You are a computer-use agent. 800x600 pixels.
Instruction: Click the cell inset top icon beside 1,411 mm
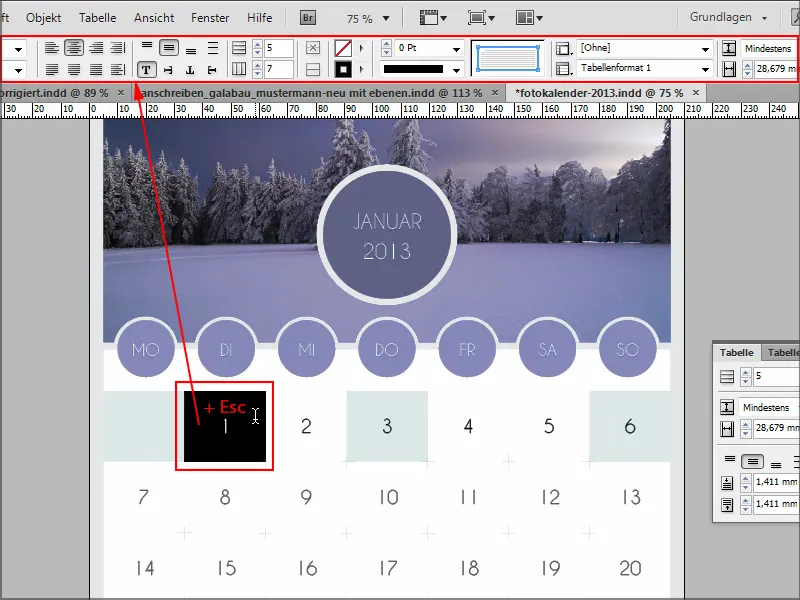[x=727, y=483]
